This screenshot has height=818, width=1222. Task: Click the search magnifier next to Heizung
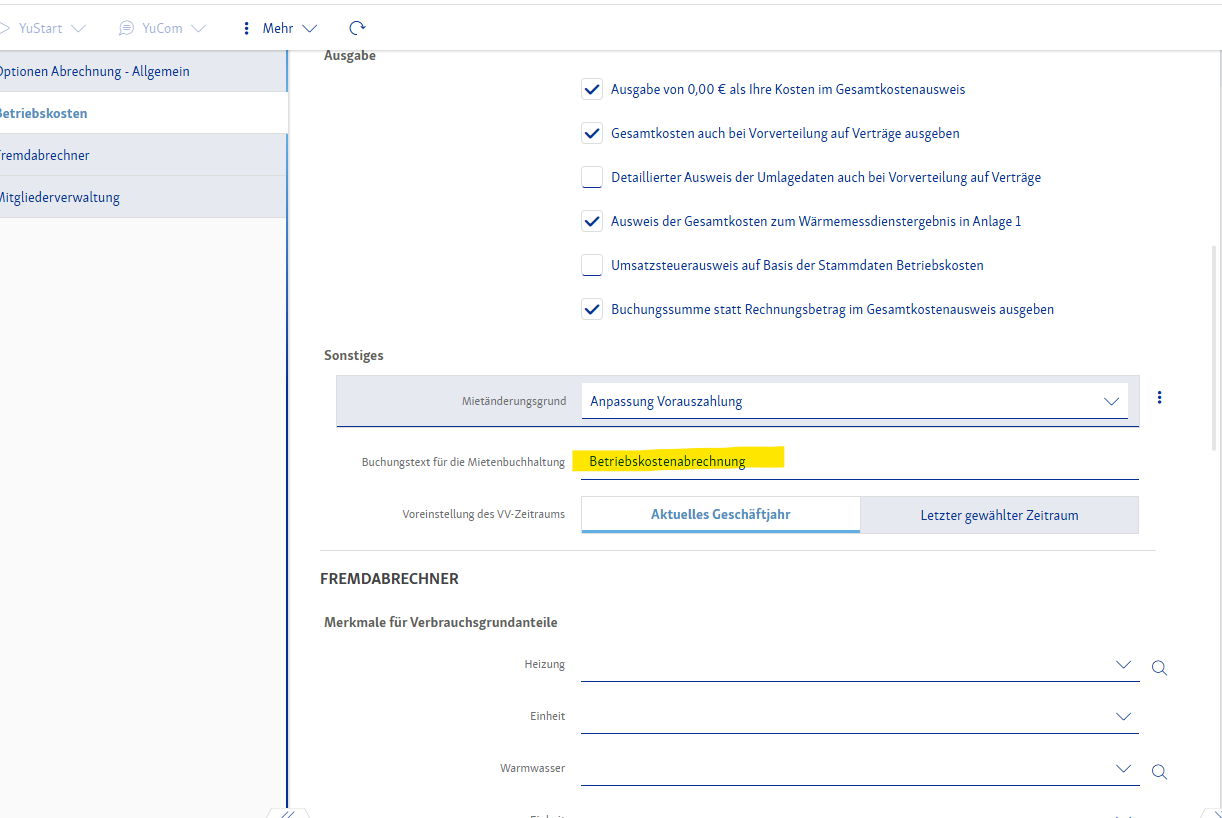1159,667
